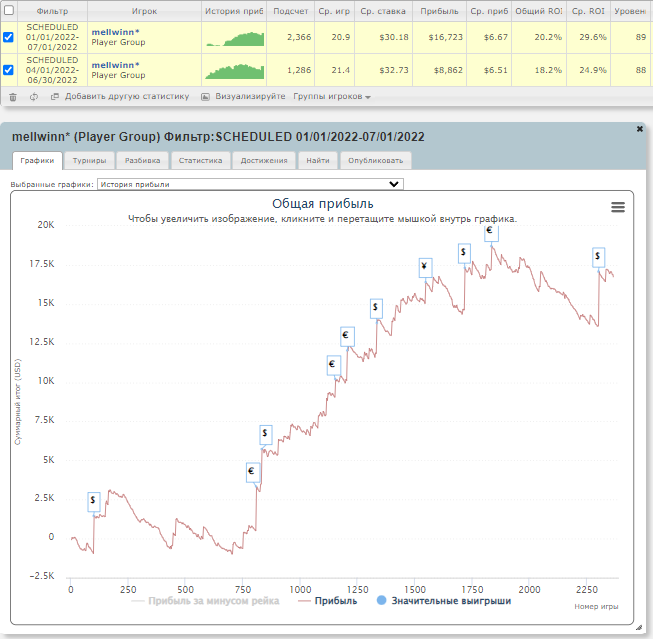Open the История прибыли chart selector dropdown
The image size is (653, 639).
click(x=250, y=184)
